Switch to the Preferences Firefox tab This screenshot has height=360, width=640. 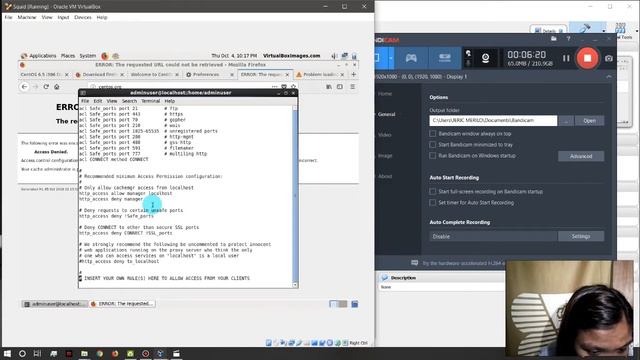[209, 75]
